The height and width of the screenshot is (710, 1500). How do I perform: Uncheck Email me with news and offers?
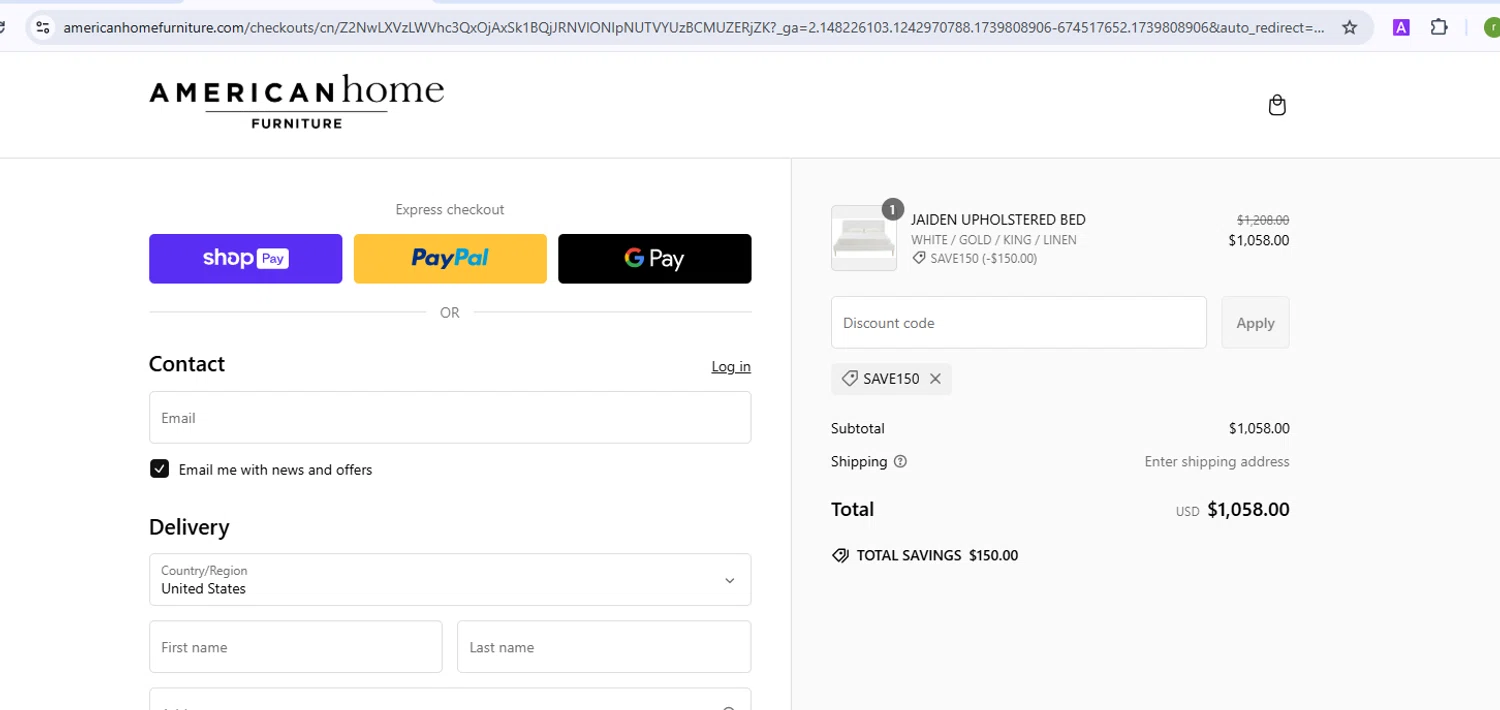pos(160,469)
